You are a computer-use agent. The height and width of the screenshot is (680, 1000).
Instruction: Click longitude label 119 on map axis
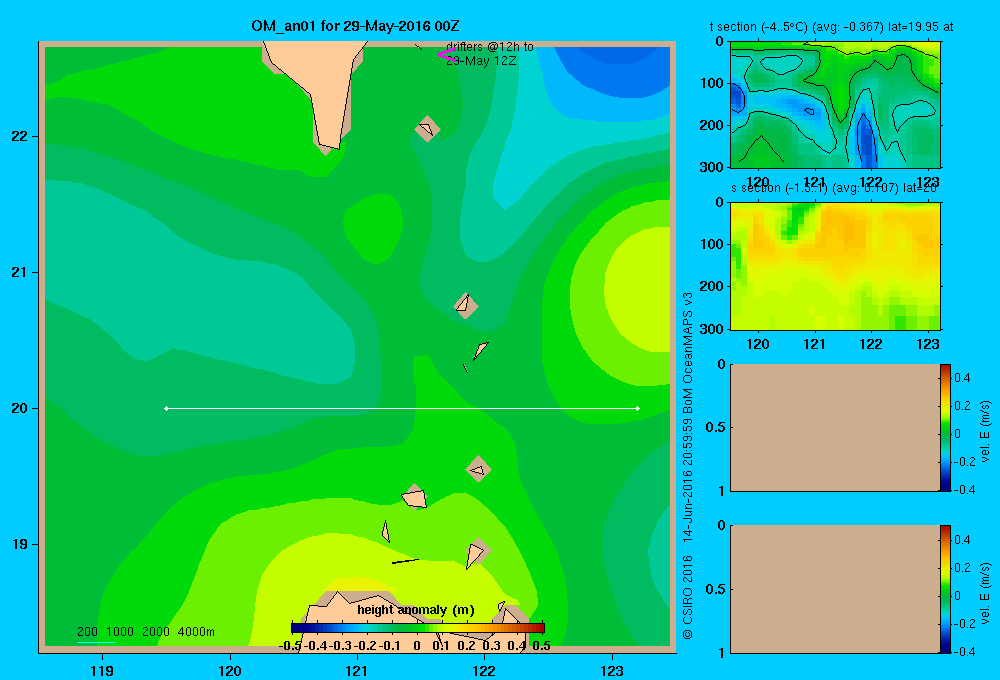[102, 670]
